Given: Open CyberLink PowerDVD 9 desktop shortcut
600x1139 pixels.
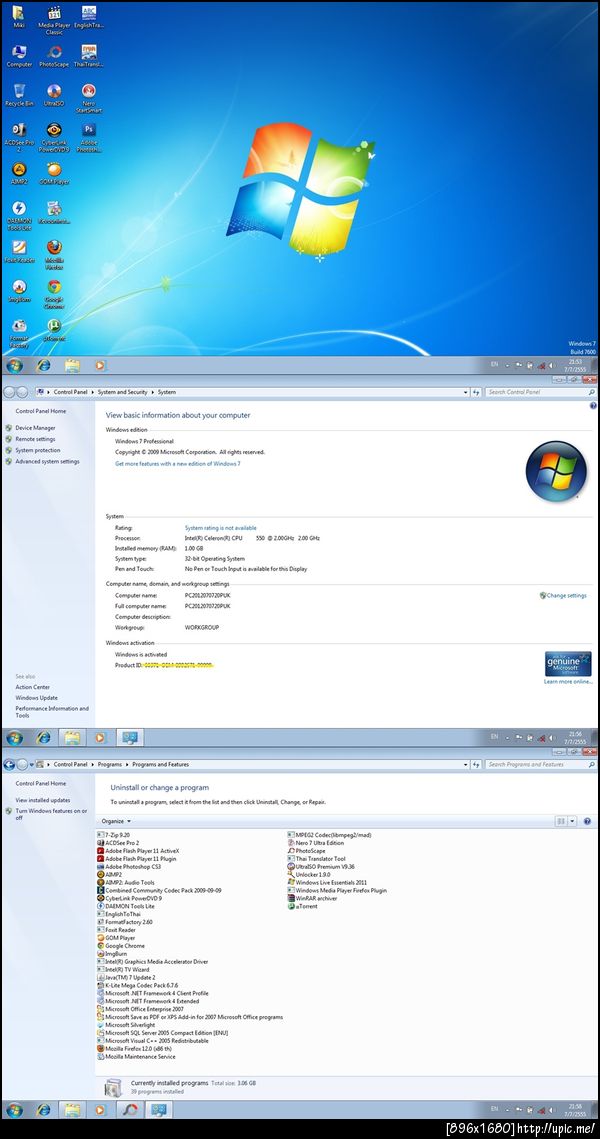Looking at the screenshot, I should 54,138.
